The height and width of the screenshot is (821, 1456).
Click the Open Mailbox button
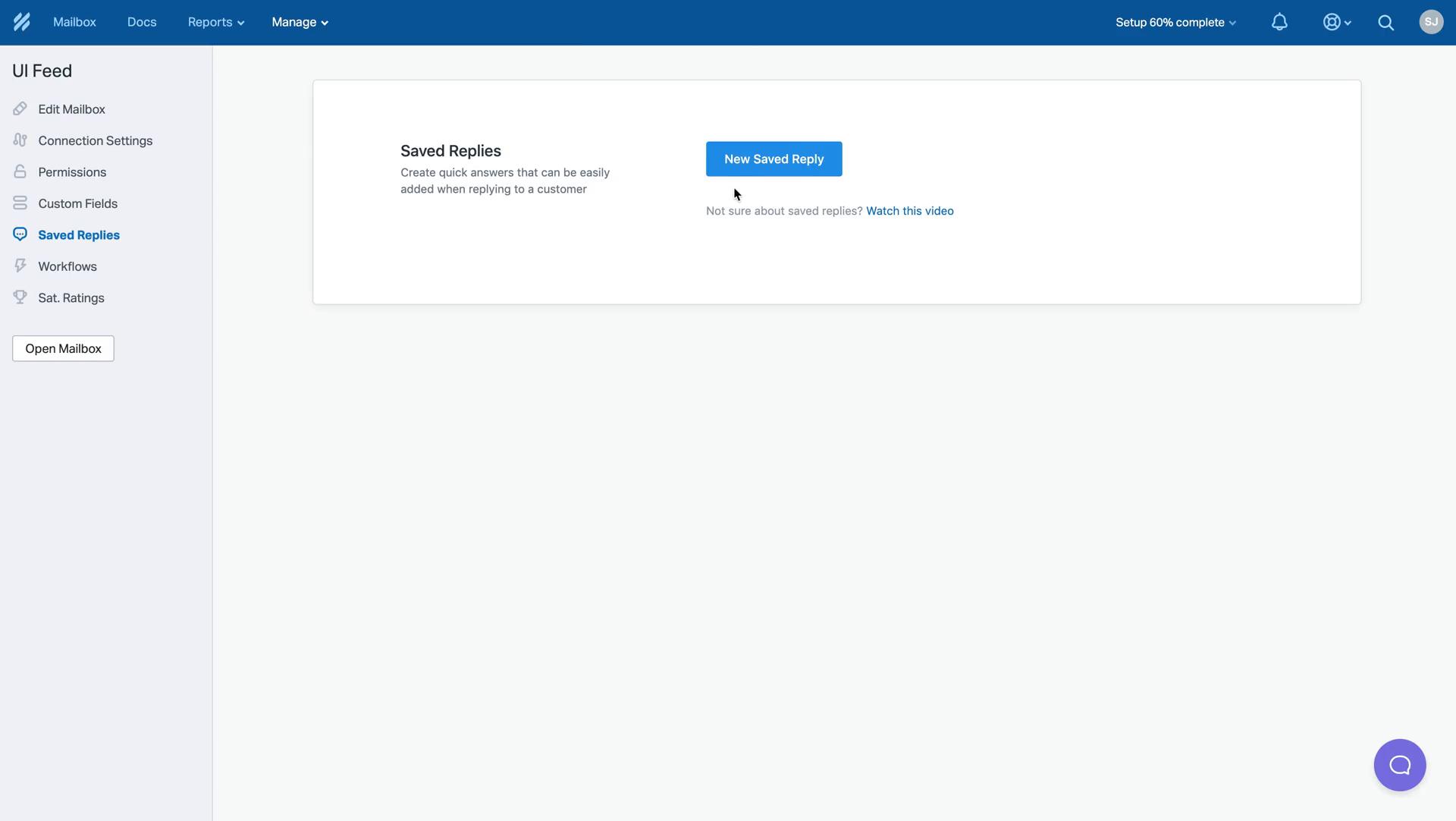pos(62,348)
